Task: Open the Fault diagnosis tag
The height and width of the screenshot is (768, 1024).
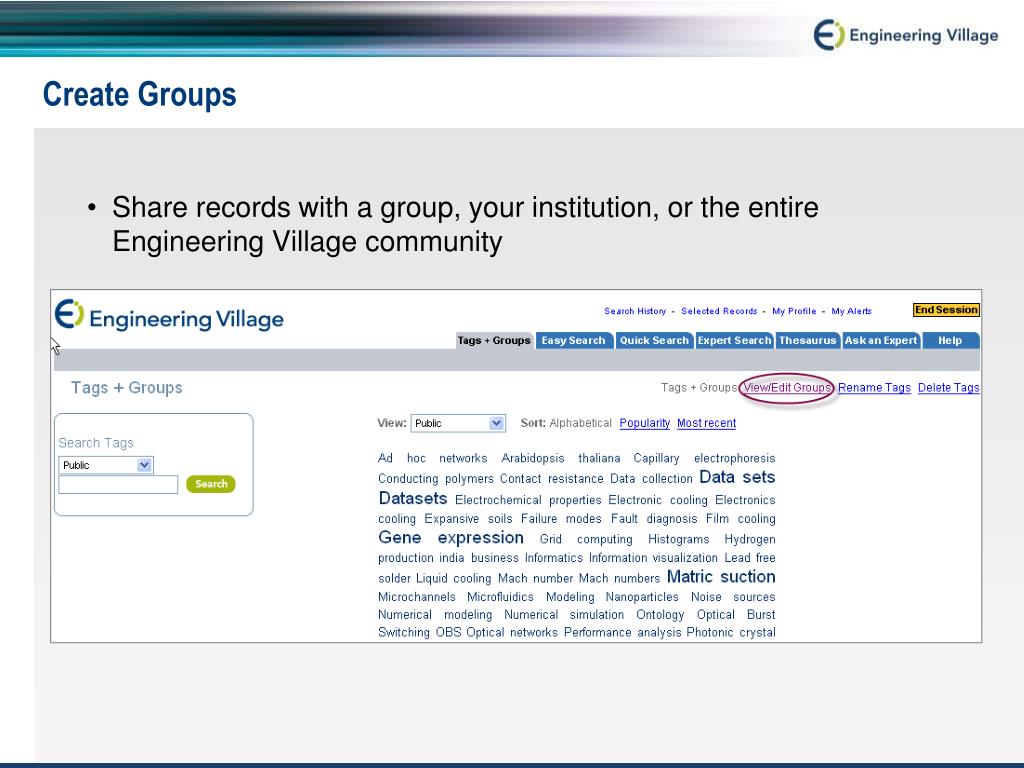Action: coord(655,519)
